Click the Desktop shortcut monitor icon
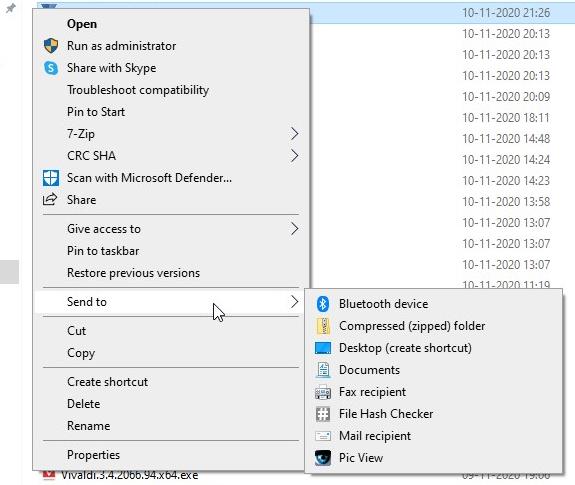This screenshot has height=485, width=575. (323, 348)
